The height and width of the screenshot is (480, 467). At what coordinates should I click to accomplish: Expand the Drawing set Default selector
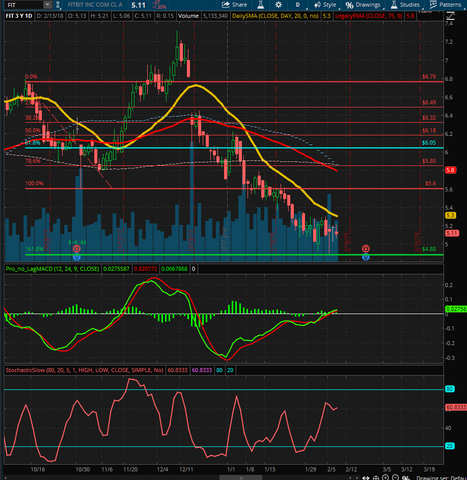[x=442, y=478]
